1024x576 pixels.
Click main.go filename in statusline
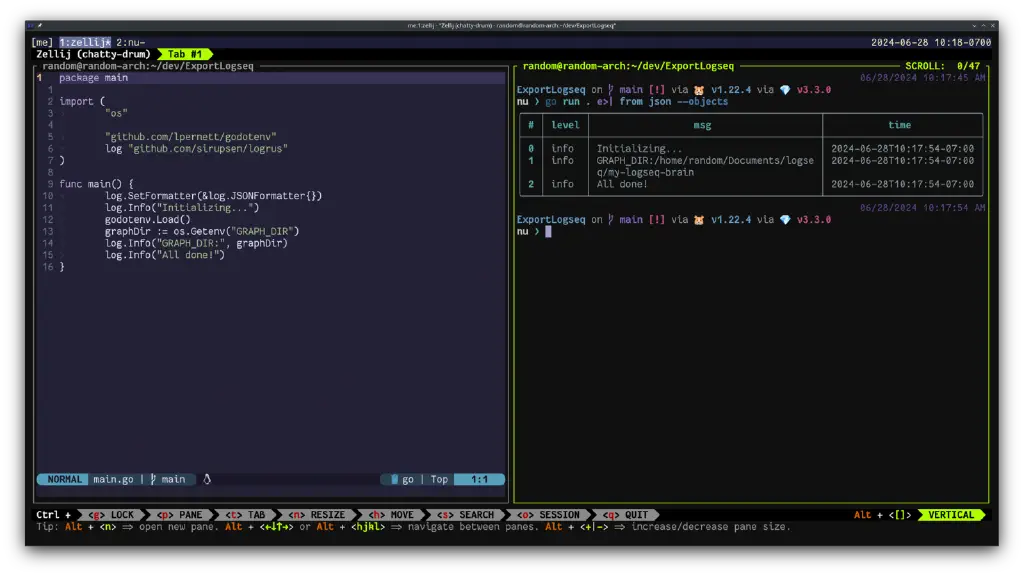tap(113, 479)
